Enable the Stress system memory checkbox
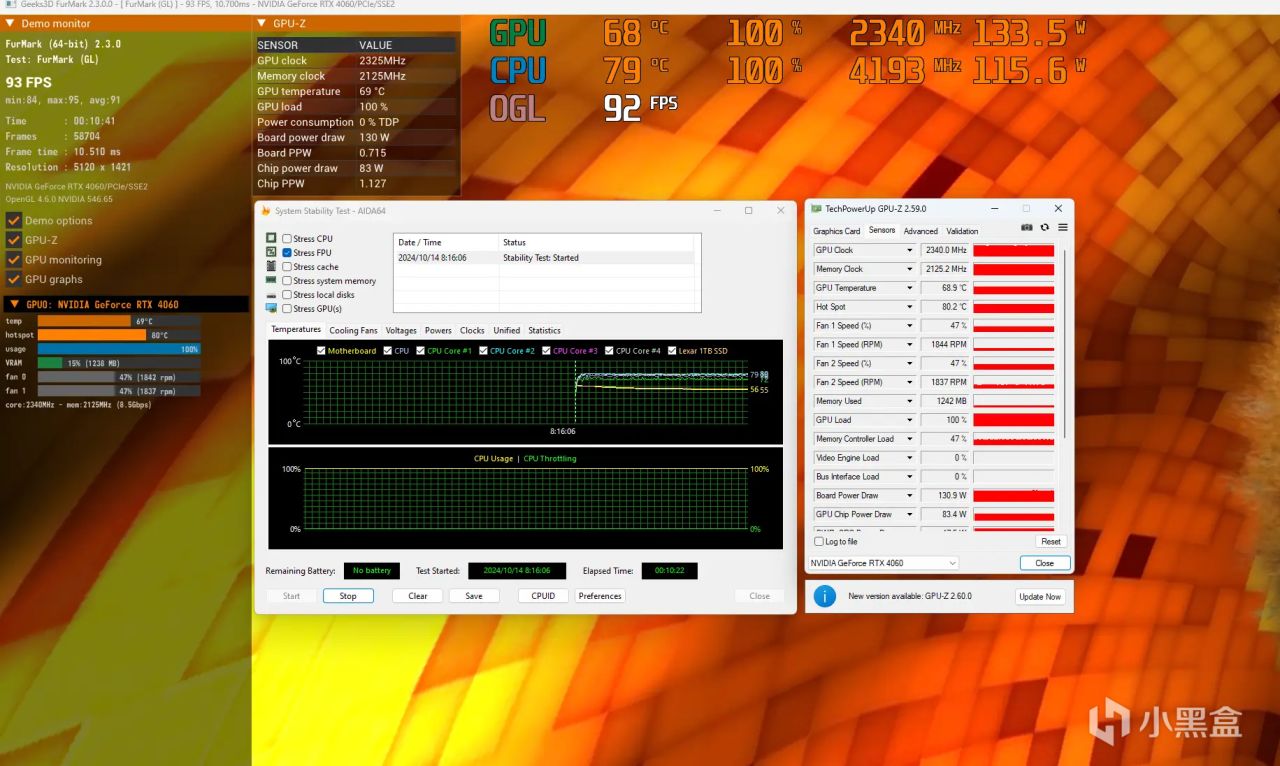 coord(287,281)
